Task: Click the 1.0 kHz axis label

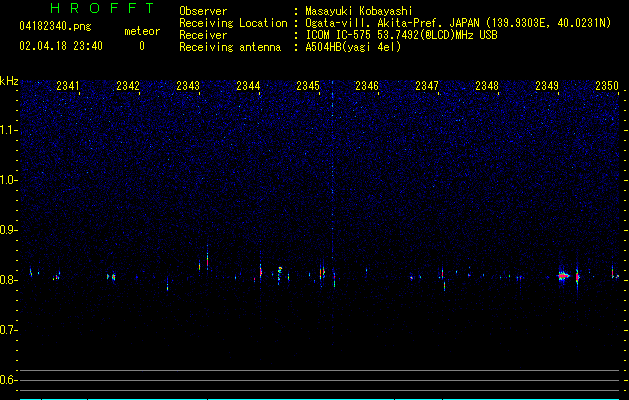Action: (9, 180)
